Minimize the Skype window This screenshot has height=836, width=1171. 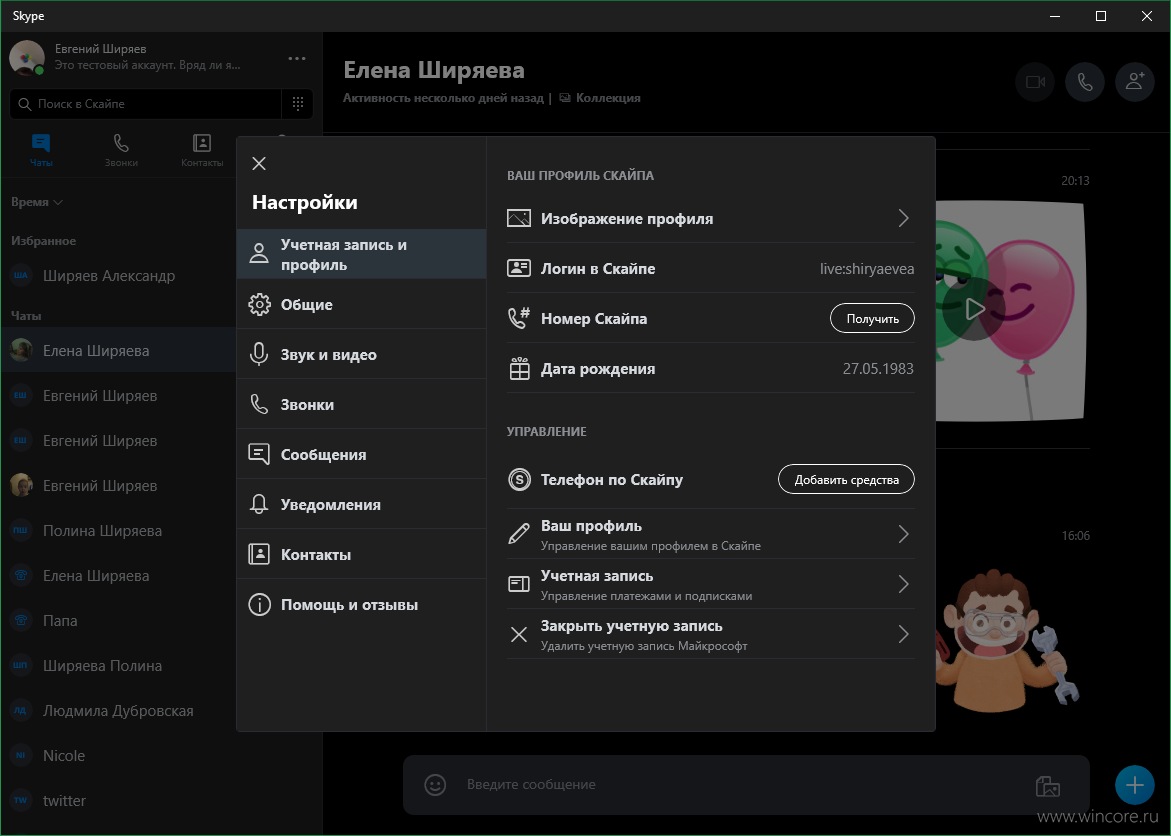pos(1054,16)
